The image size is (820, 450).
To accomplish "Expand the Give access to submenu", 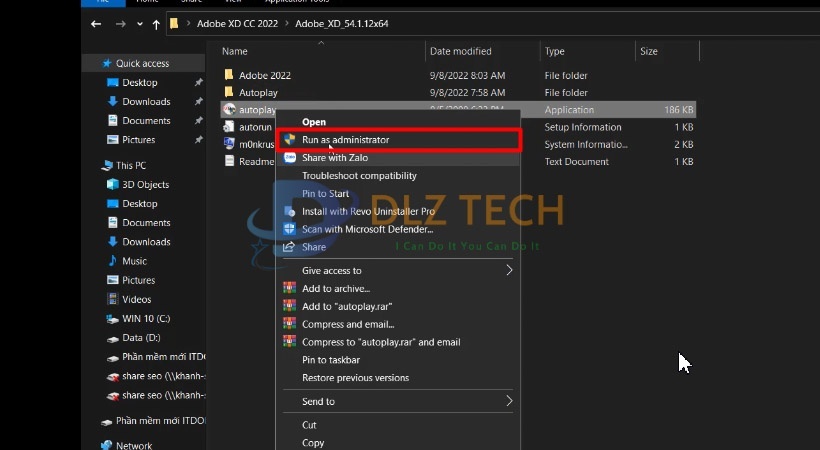I will coord(398,271).
